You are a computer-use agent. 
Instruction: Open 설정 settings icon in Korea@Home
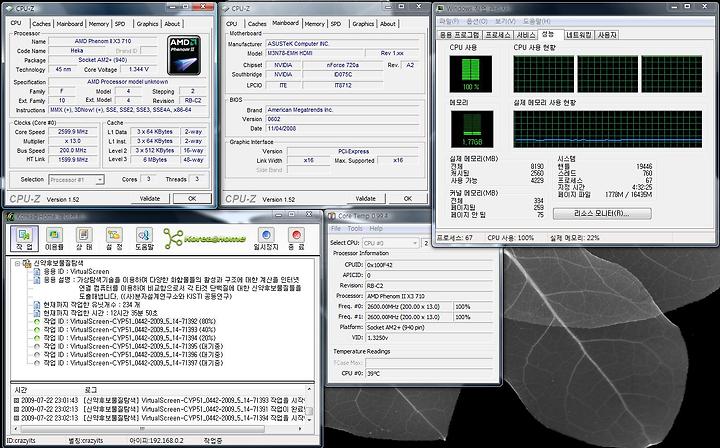tap(114, 238)
